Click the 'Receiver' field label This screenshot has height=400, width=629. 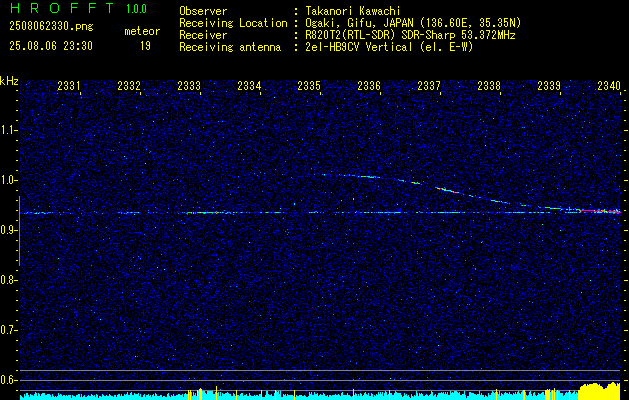pyautogui.click(x=203, y=35)
